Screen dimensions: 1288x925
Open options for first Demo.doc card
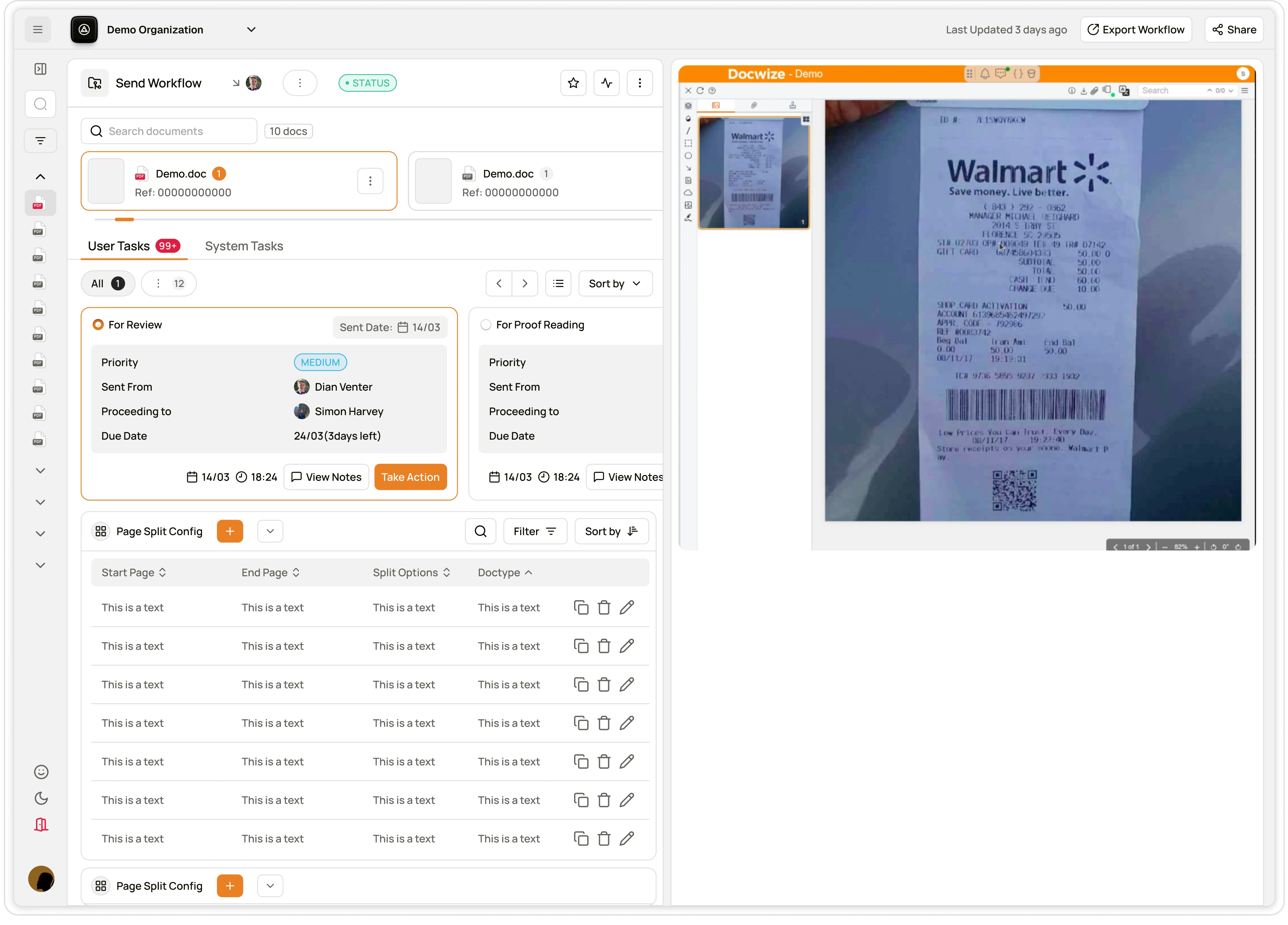[x=370, y=181]
